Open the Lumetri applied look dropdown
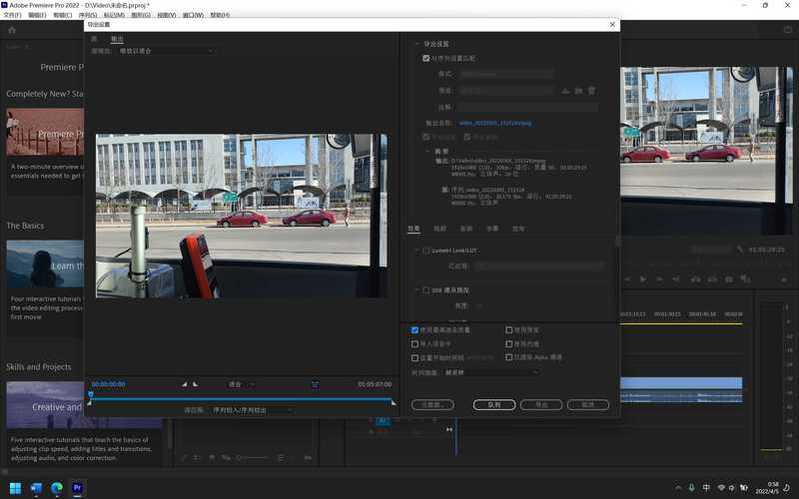This screenshot has height=499, width=799. pyautogui.click(x=539, y=266)
